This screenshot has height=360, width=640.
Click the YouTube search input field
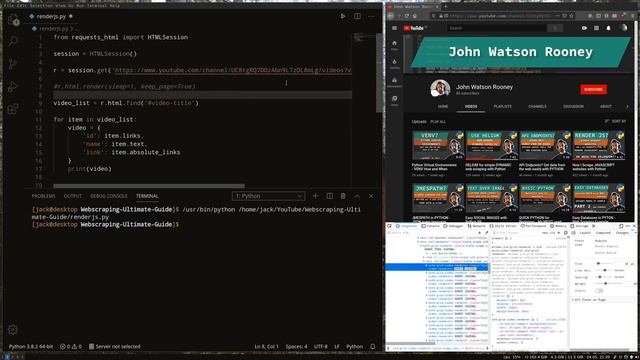coord(496,28)
